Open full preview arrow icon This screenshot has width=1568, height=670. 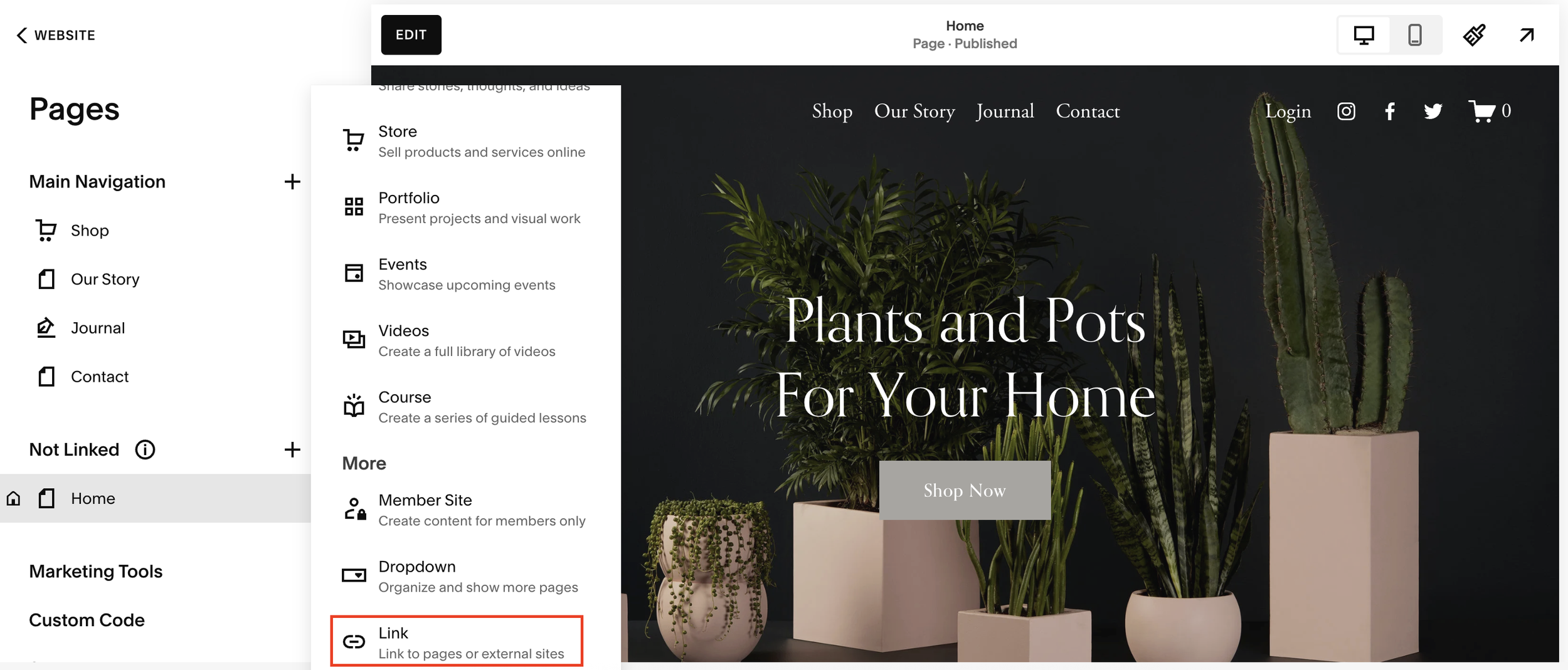1527,35
